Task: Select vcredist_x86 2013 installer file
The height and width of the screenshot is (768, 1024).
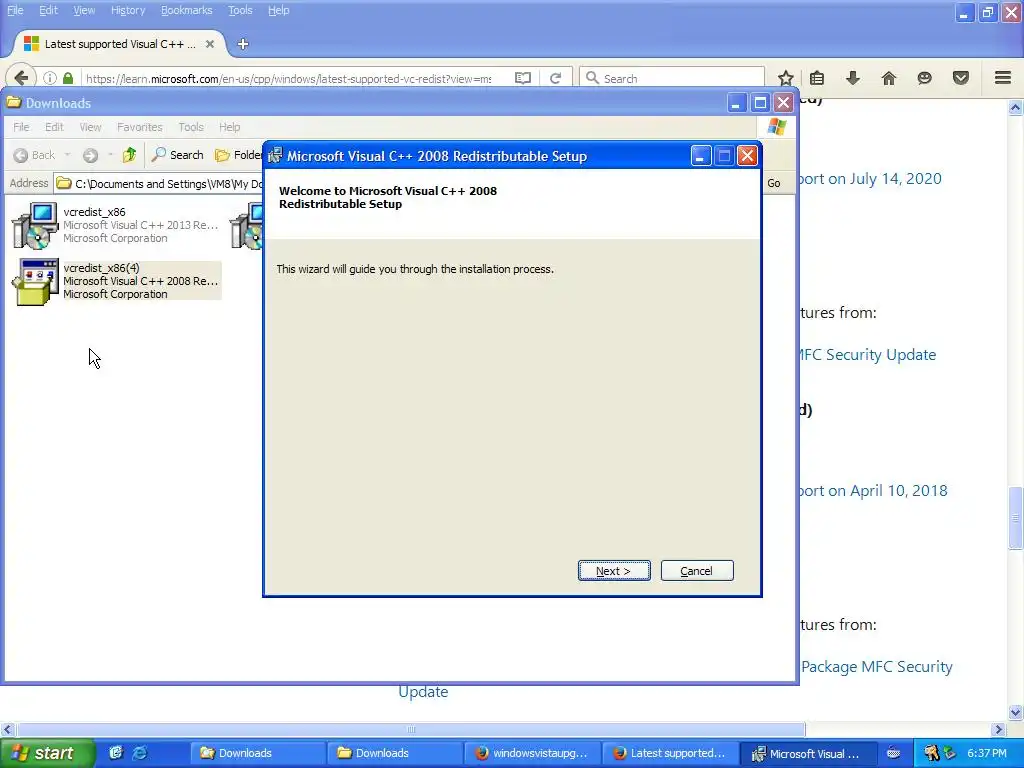Action: (x=116, y=225)
